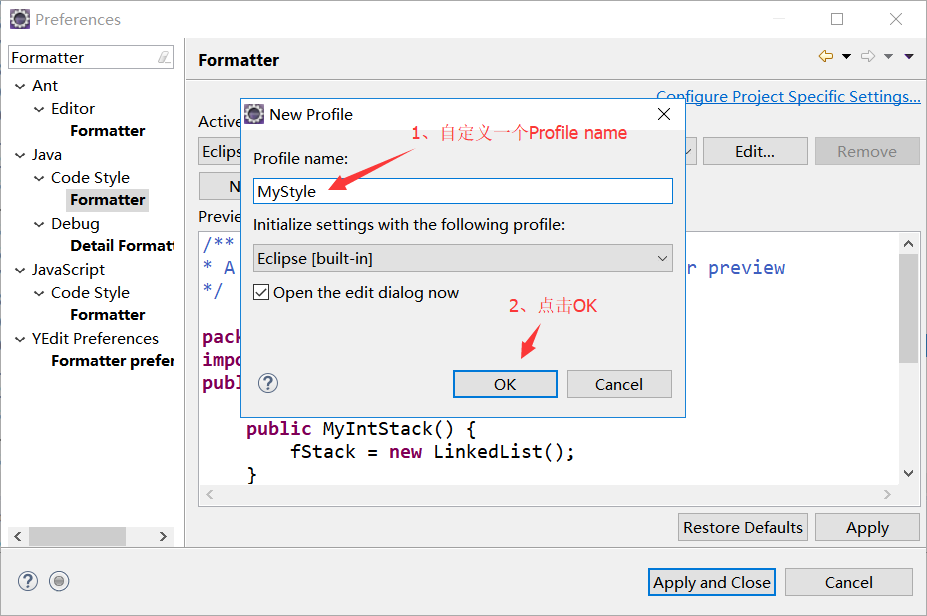The image size is (927, 616).
Task: Select the JavaScript tree item label
Action: tap(68, 270)
